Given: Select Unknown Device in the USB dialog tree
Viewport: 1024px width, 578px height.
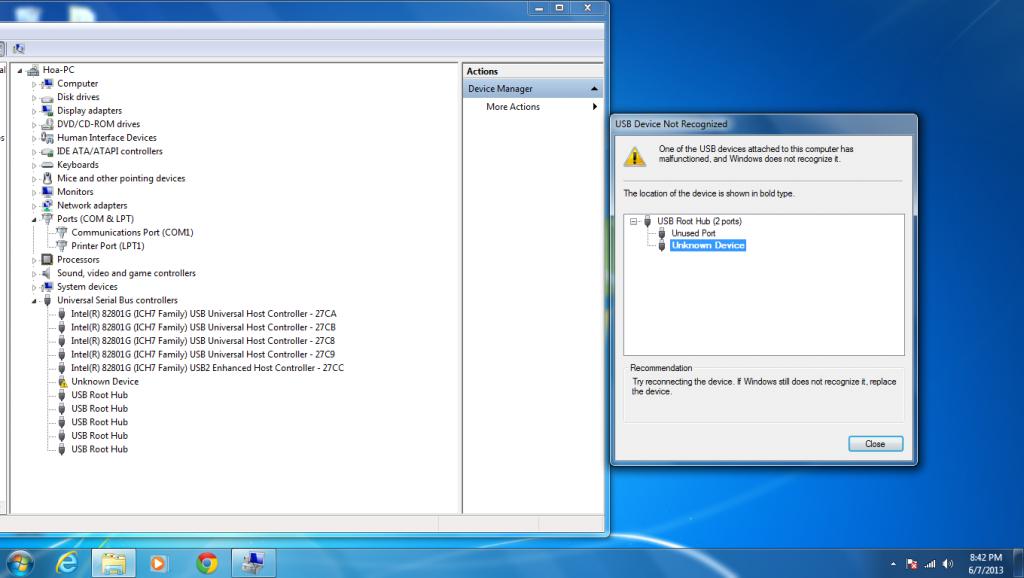Looking at the screenshot, I should [x=708, y=246].
